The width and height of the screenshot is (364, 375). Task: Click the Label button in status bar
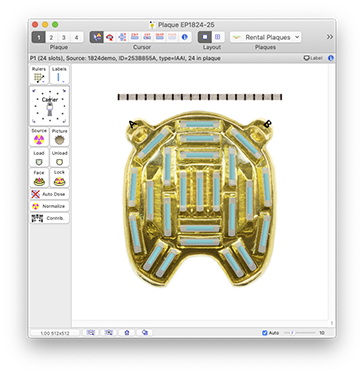313,58
